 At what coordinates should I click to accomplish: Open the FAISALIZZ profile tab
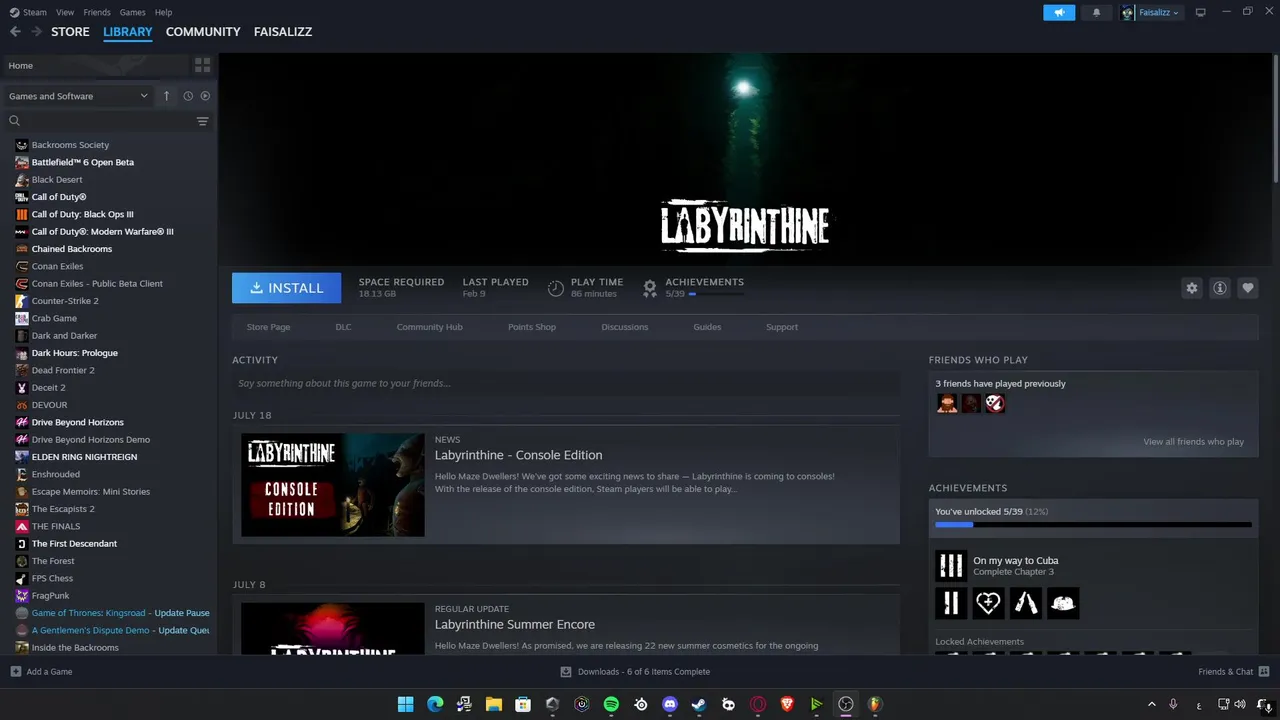(x=281, y=32)
